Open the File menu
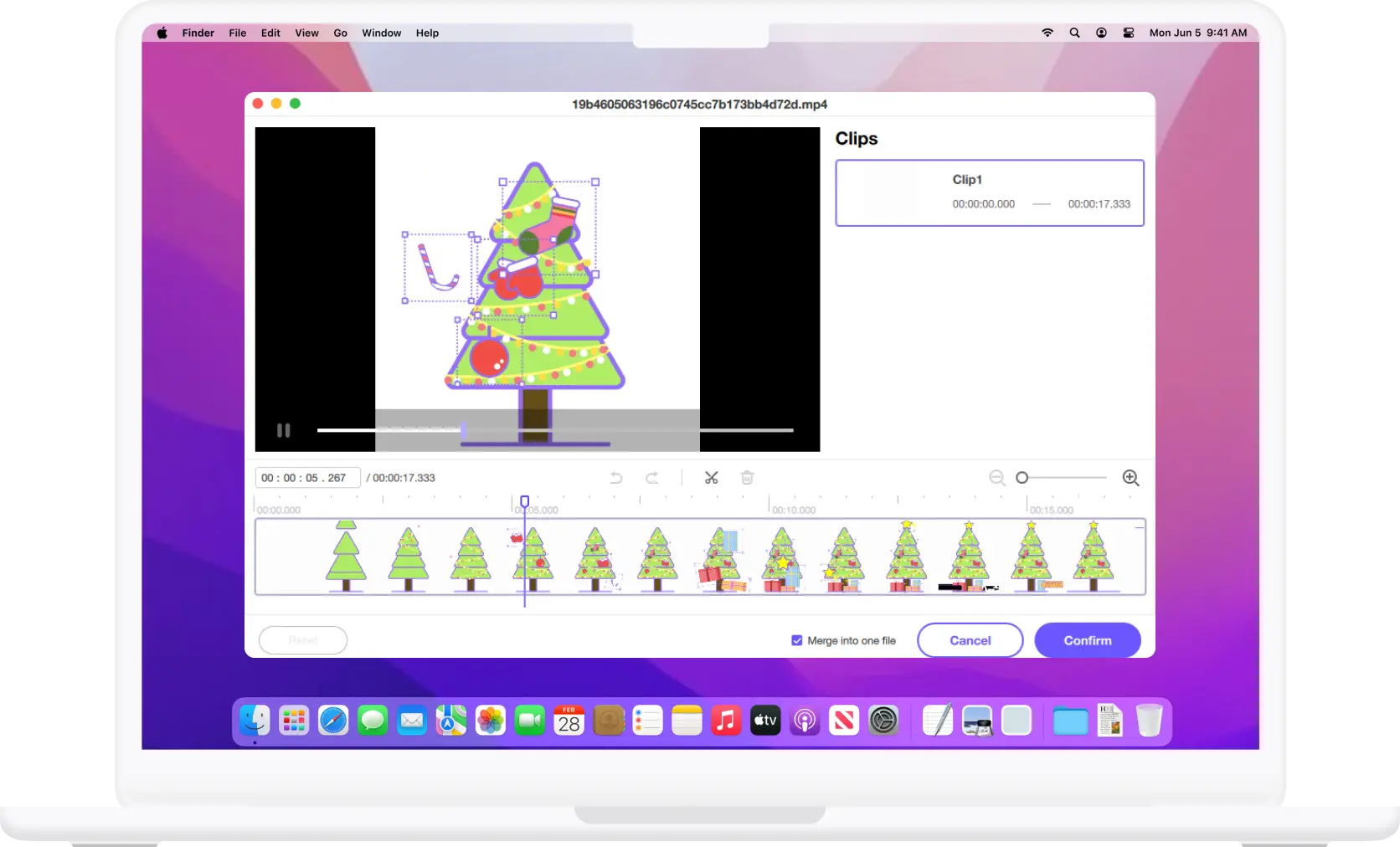This screenshot has height=847, width=1400. 238,33
